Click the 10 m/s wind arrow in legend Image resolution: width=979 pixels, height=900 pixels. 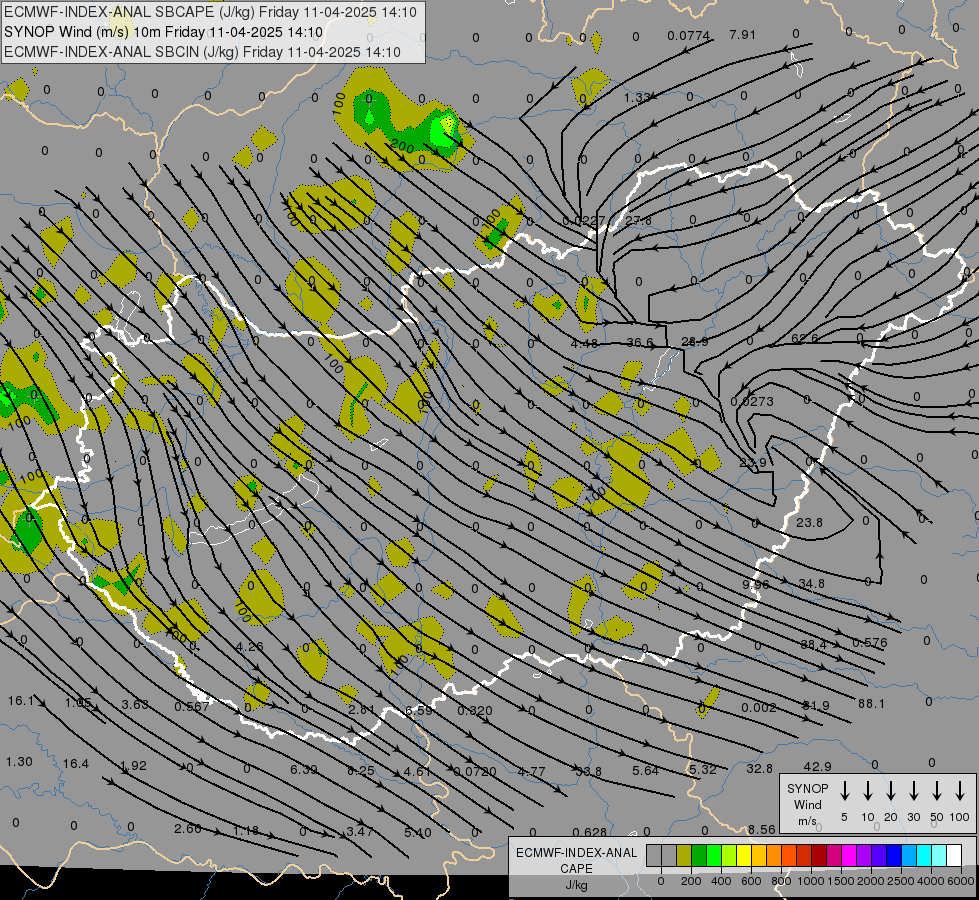(x=868, y=791)
